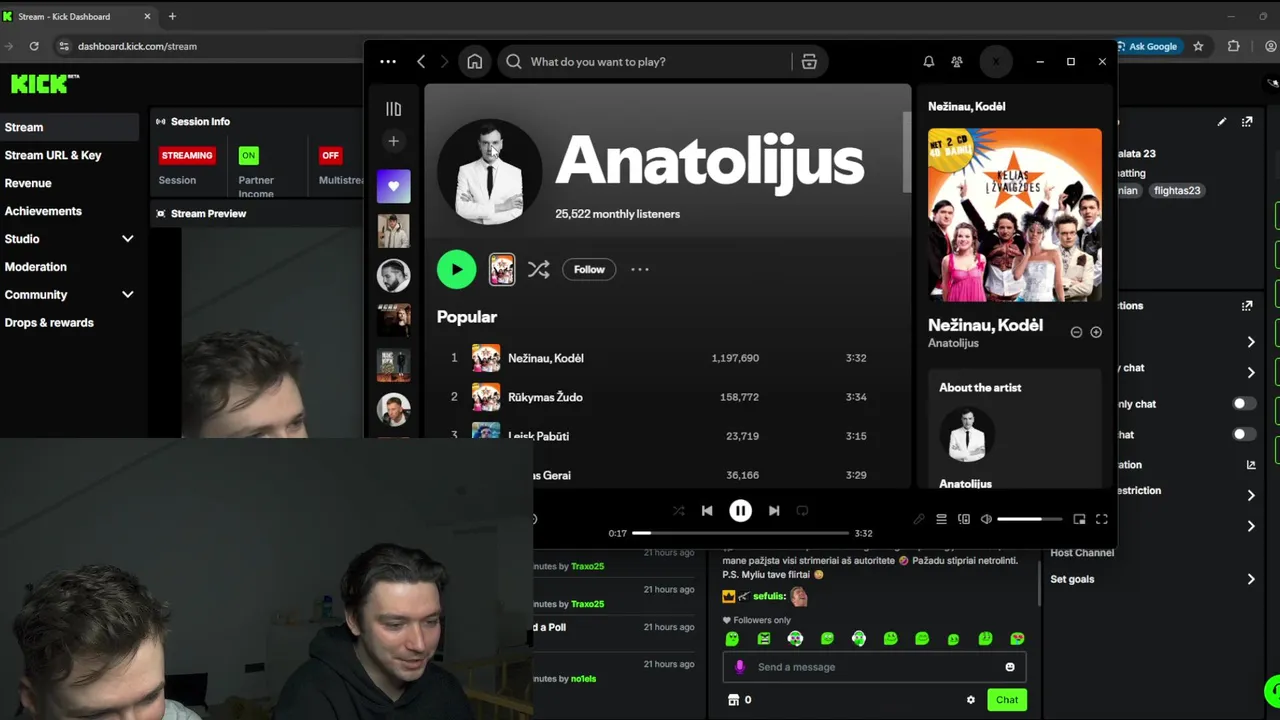1280x720 pixels.
Task: Mute Spotify with speaker icon
Action: click(x=986, y=519)
